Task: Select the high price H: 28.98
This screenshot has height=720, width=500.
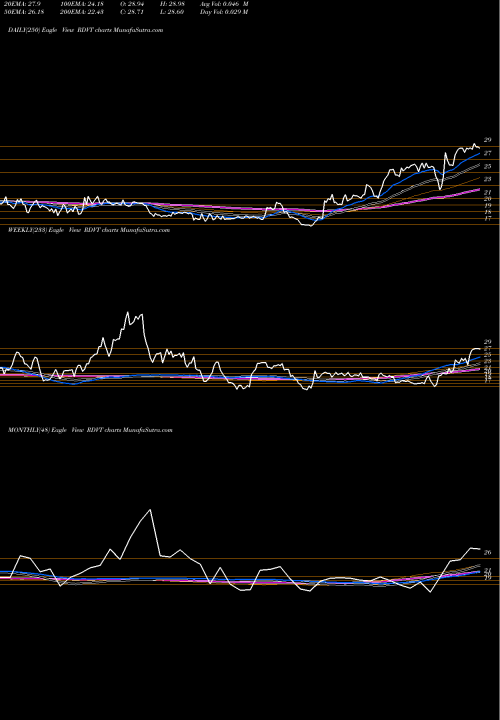Action: point(171,4)
